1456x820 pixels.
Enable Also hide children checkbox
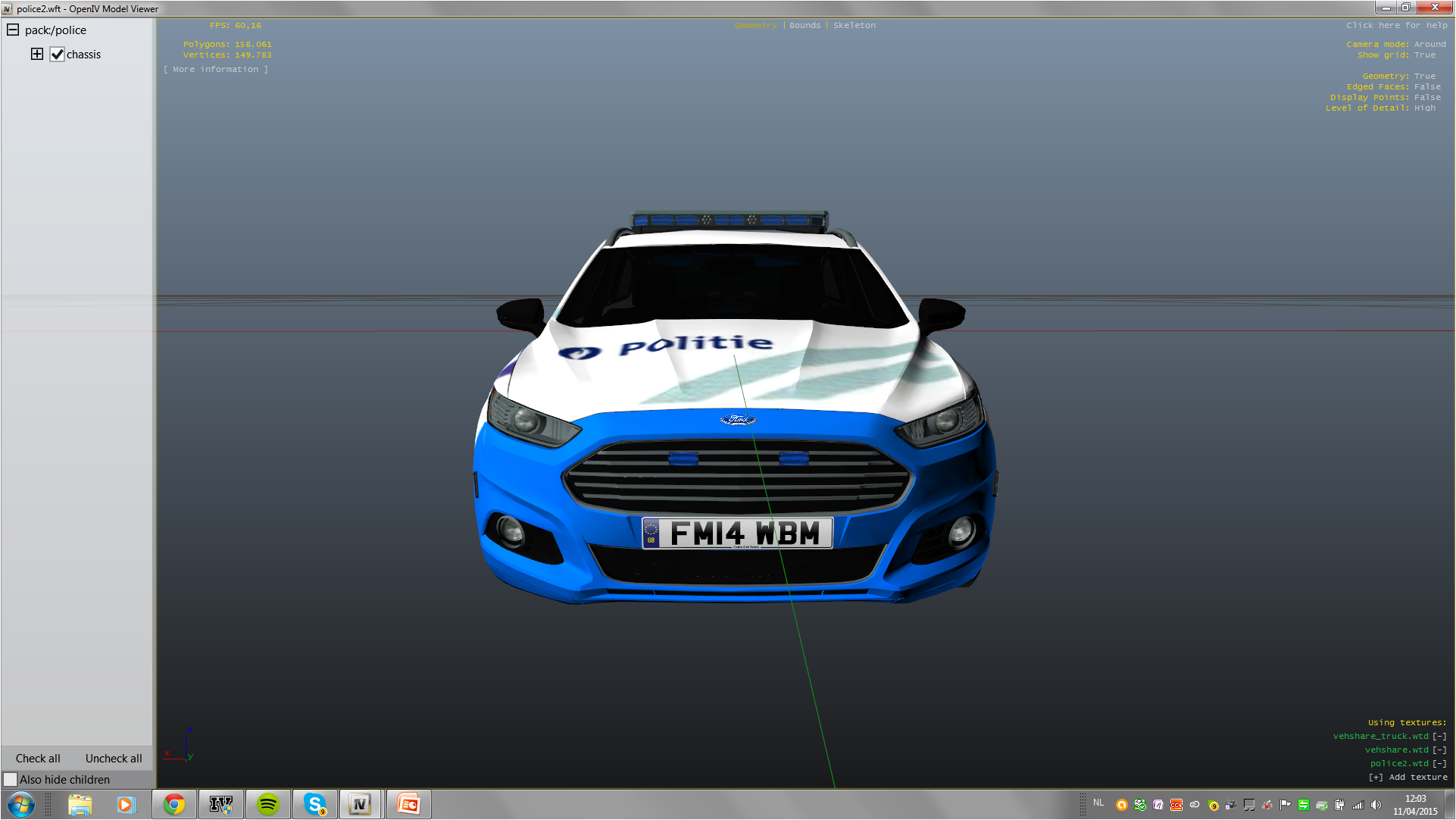pyautogui.click(x=11, y=779)
